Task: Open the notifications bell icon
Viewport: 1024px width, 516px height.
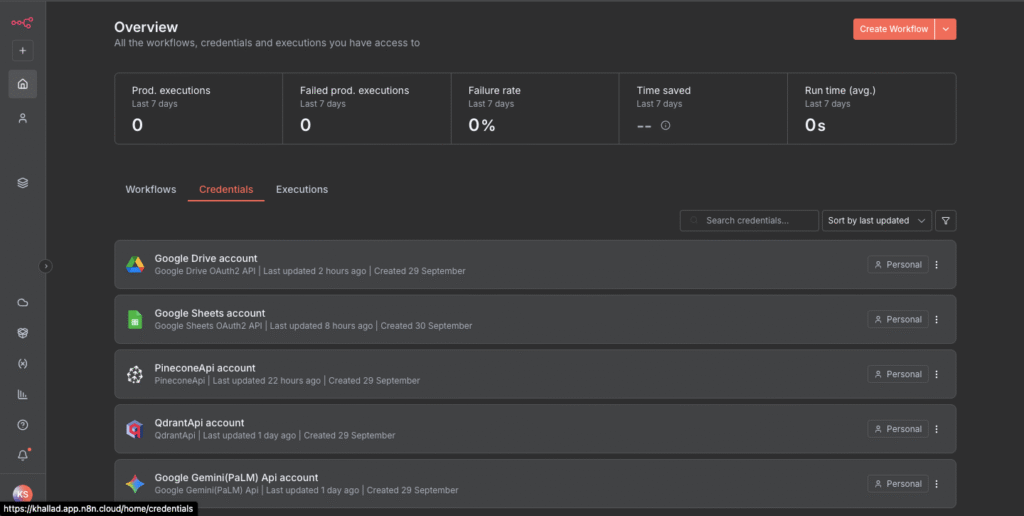Action: tap(23, 455)
